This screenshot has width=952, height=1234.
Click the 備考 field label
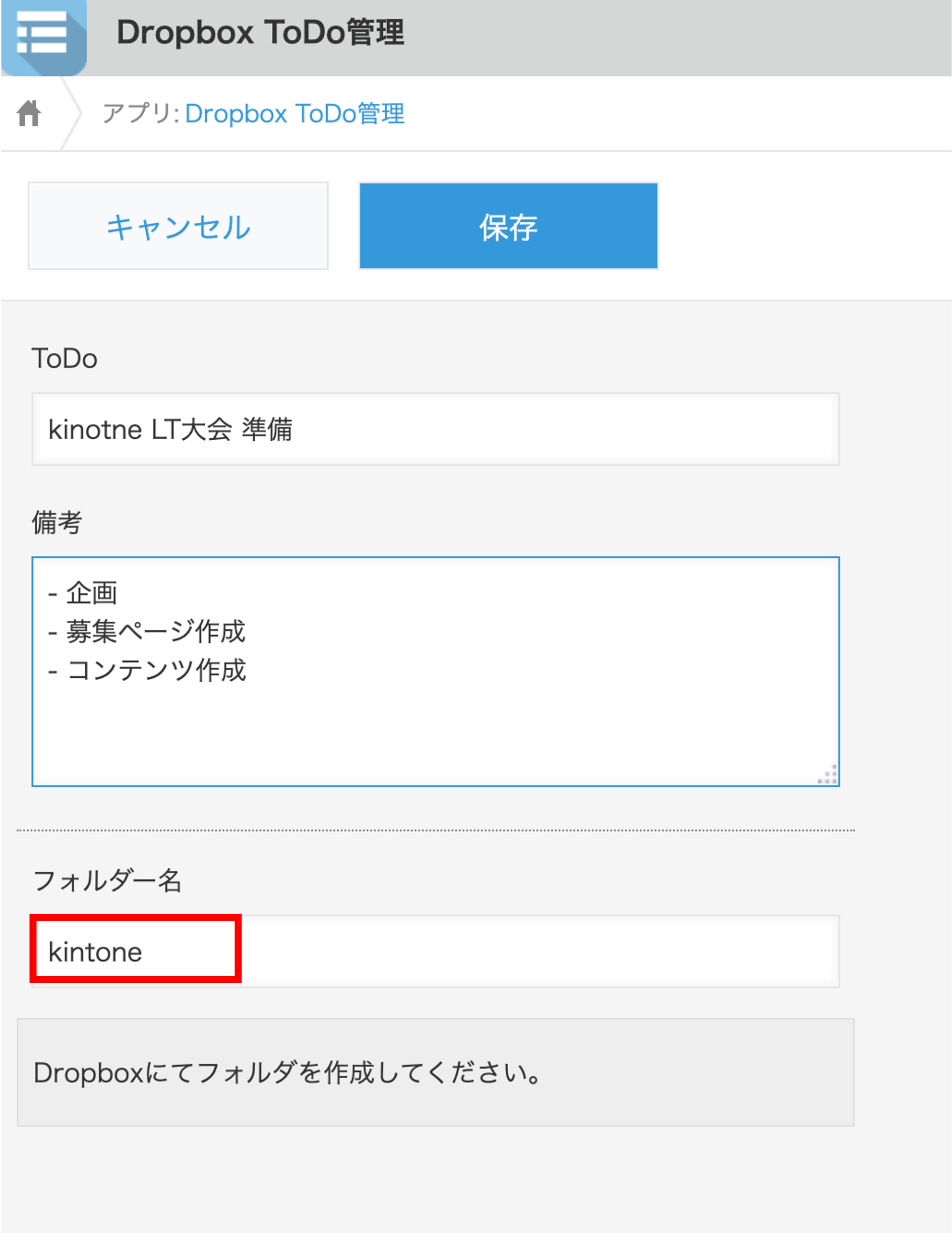[x=56, y=521]
